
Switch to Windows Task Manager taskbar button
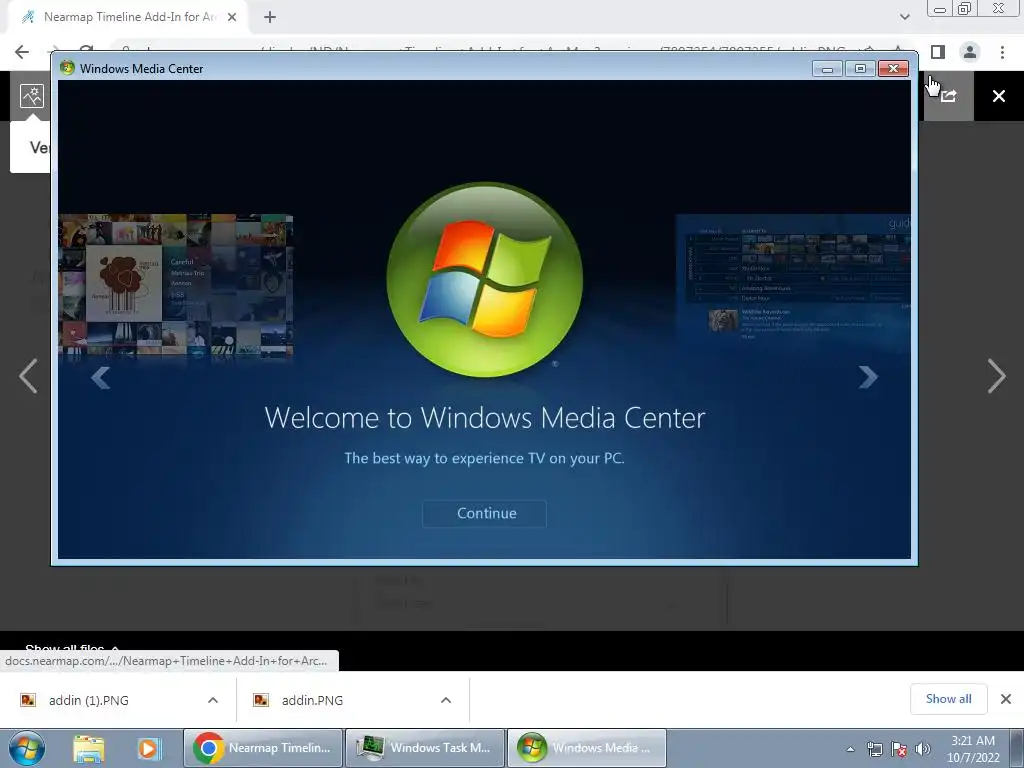pyautogui.click(x=424, y=748)
